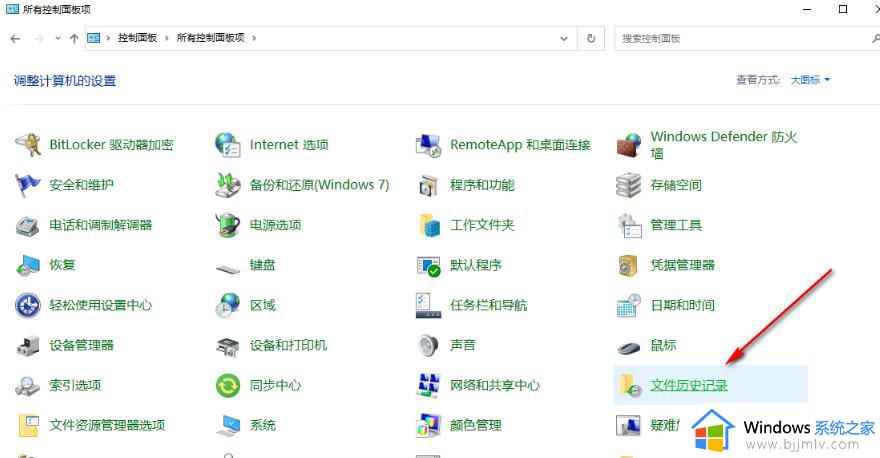This screenshot has height=458, width=880.
Task: Open the 颜色管理 link text
Action: click(x=475, y=425)
